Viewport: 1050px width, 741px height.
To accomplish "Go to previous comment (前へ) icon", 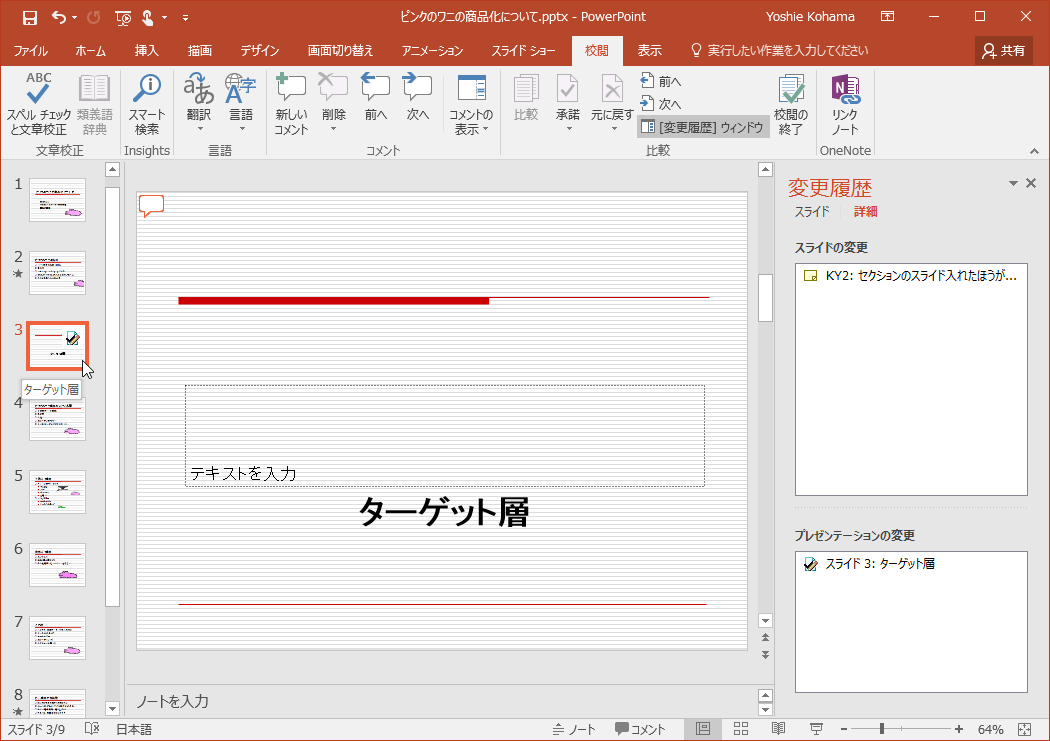I will [375, 91].
